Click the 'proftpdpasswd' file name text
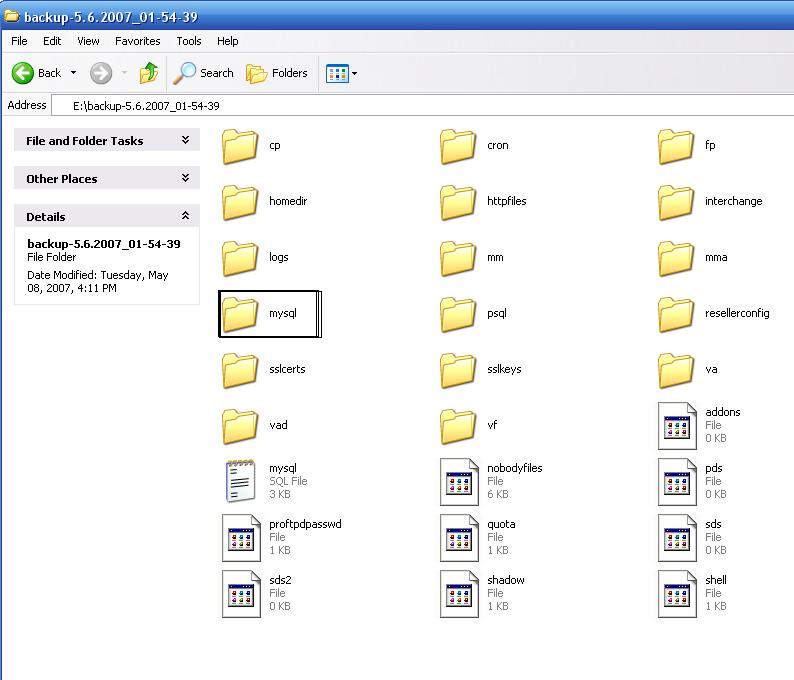The height and width of the screenshot is (680, 794). pos(305,524)
